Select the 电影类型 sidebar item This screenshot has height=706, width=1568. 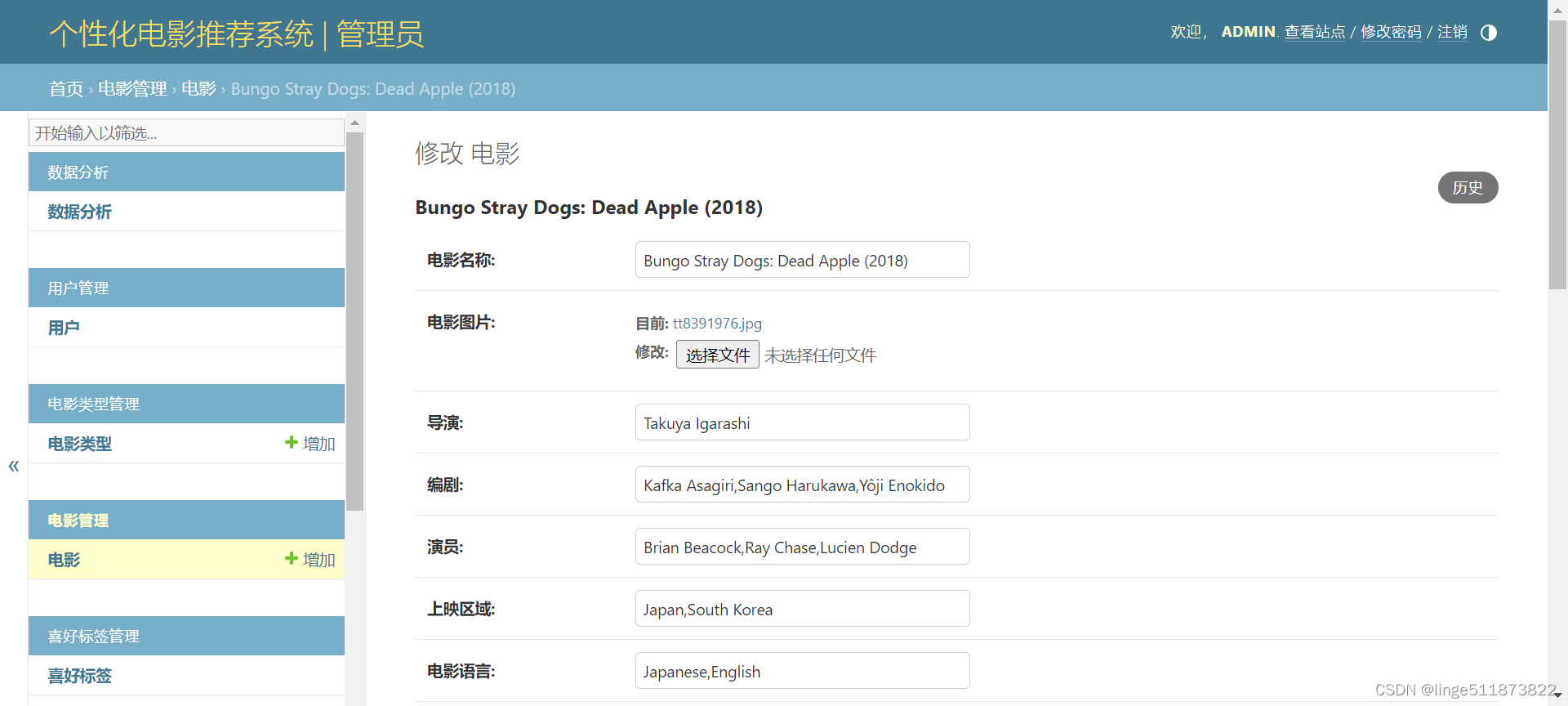[x=79, y=444]
